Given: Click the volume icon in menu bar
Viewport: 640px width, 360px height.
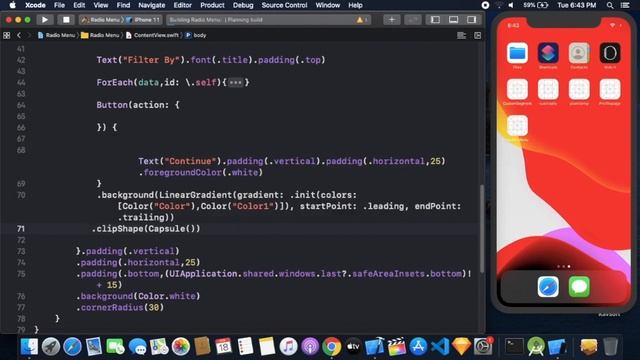Looking at the screenshot, I should tap(511, 5).
